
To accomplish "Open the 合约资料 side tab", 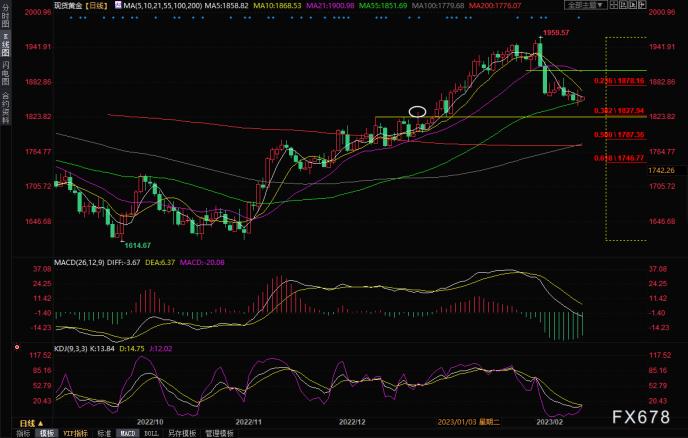I will tap(5, 107).
